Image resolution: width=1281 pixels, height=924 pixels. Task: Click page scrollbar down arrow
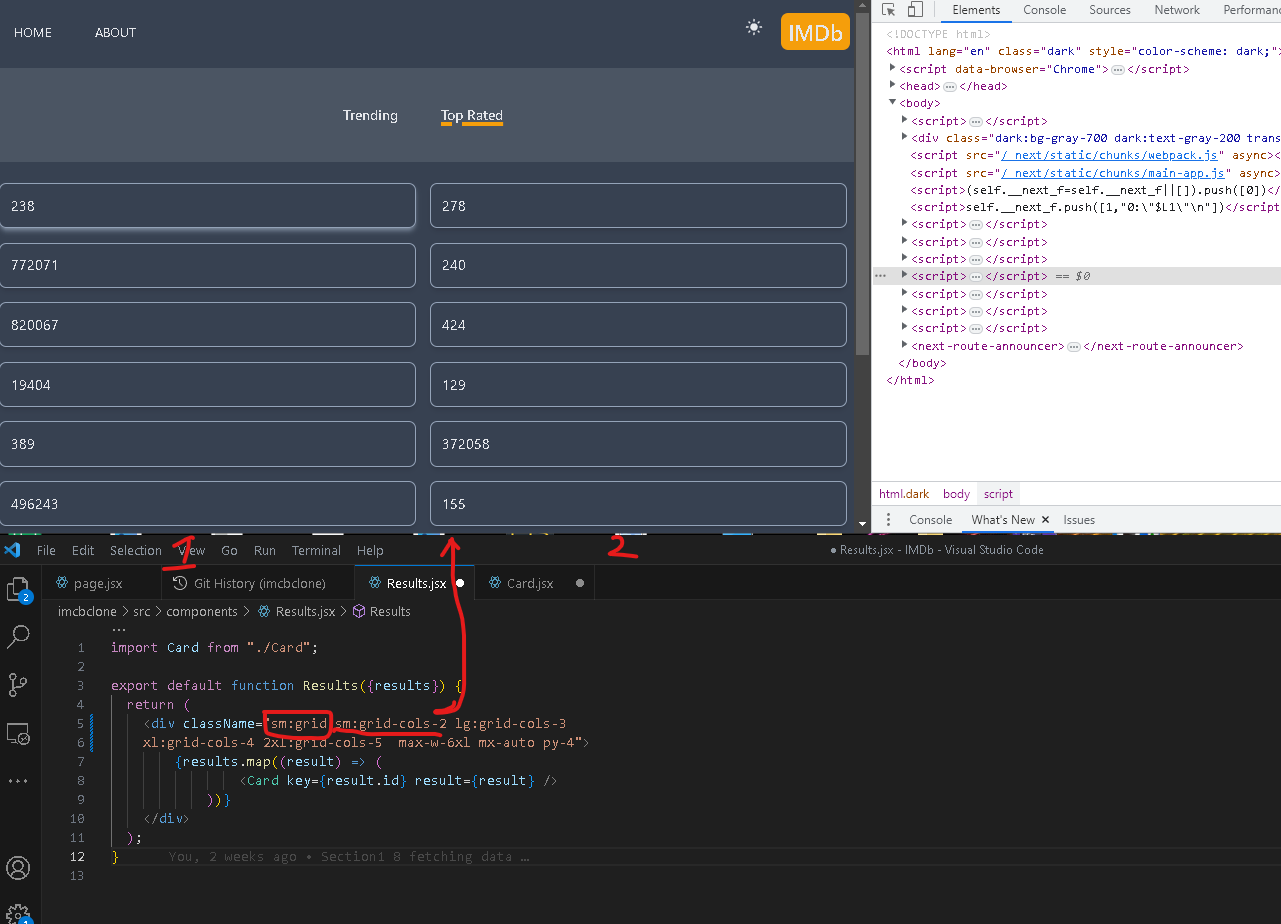tap(863, 523)
